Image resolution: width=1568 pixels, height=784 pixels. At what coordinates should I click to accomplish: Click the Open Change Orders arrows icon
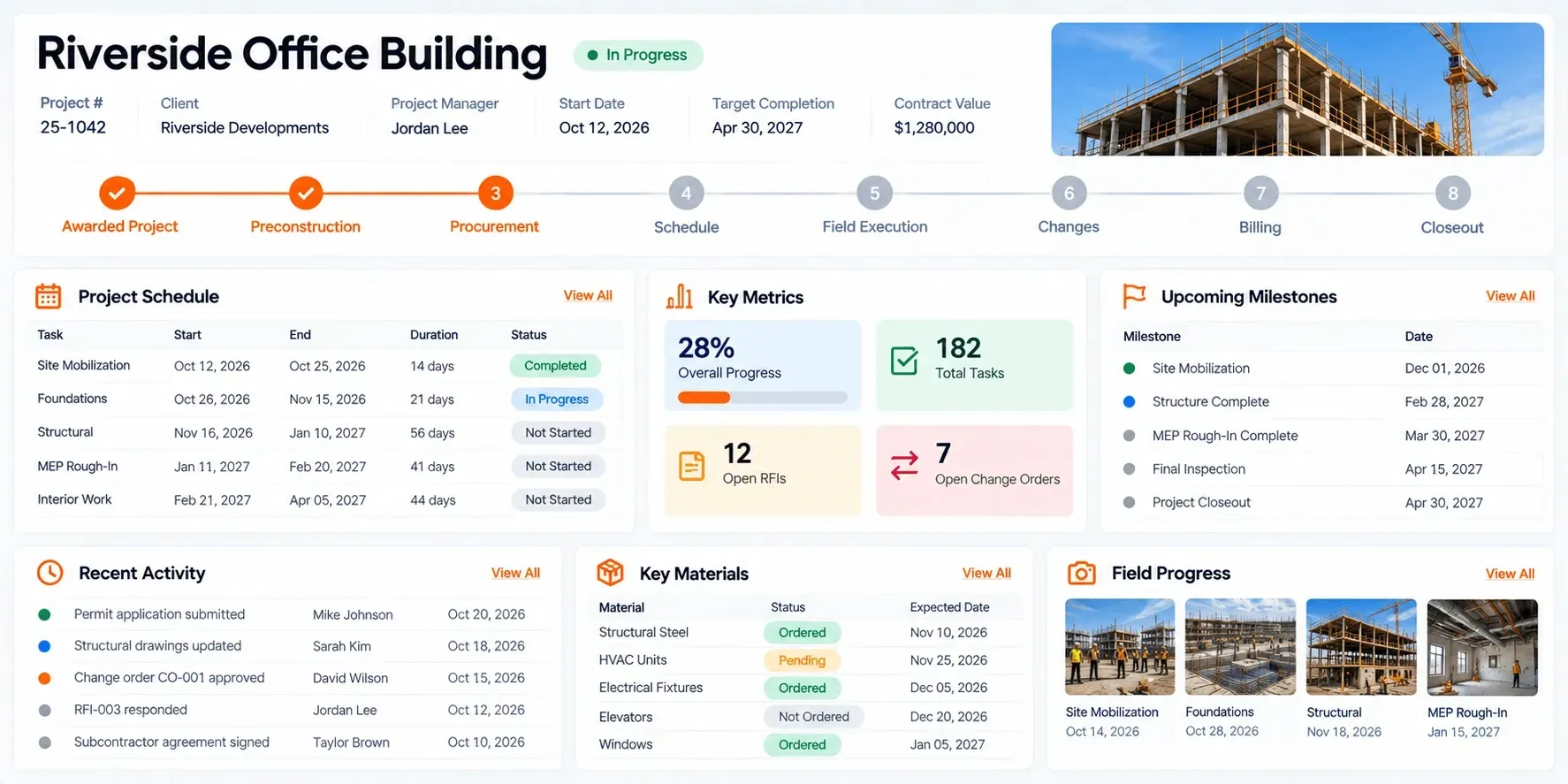pos(904,465)
